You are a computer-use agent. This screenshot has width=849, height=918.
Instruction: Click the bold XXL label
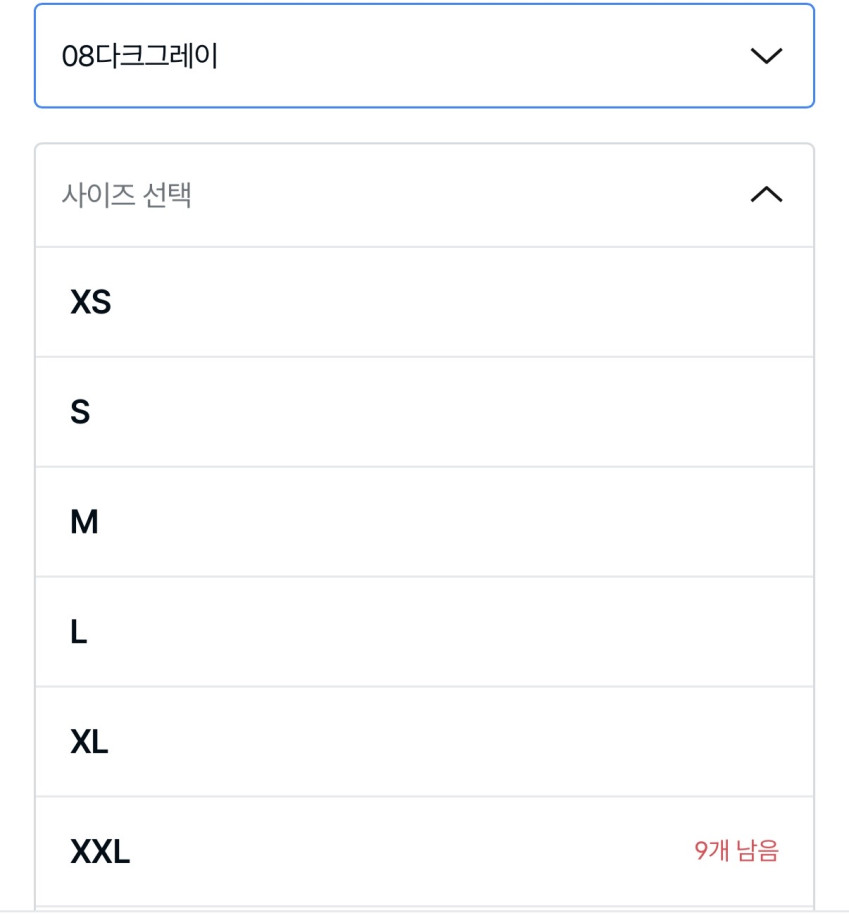pyautogui.click(x=100, y=852)
